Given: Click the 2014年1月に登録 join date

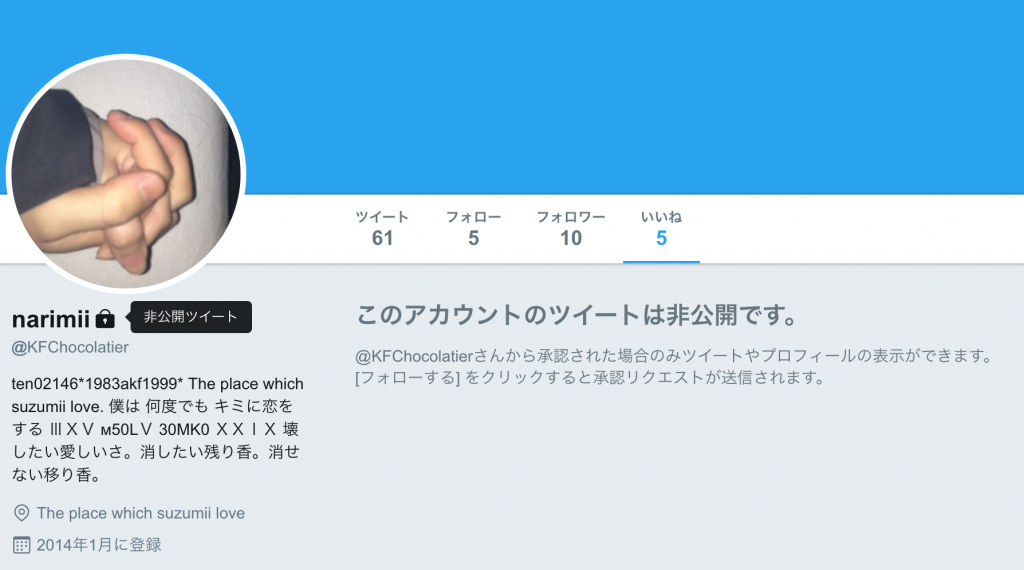Looking at the screenshot, I should (99, 545).
